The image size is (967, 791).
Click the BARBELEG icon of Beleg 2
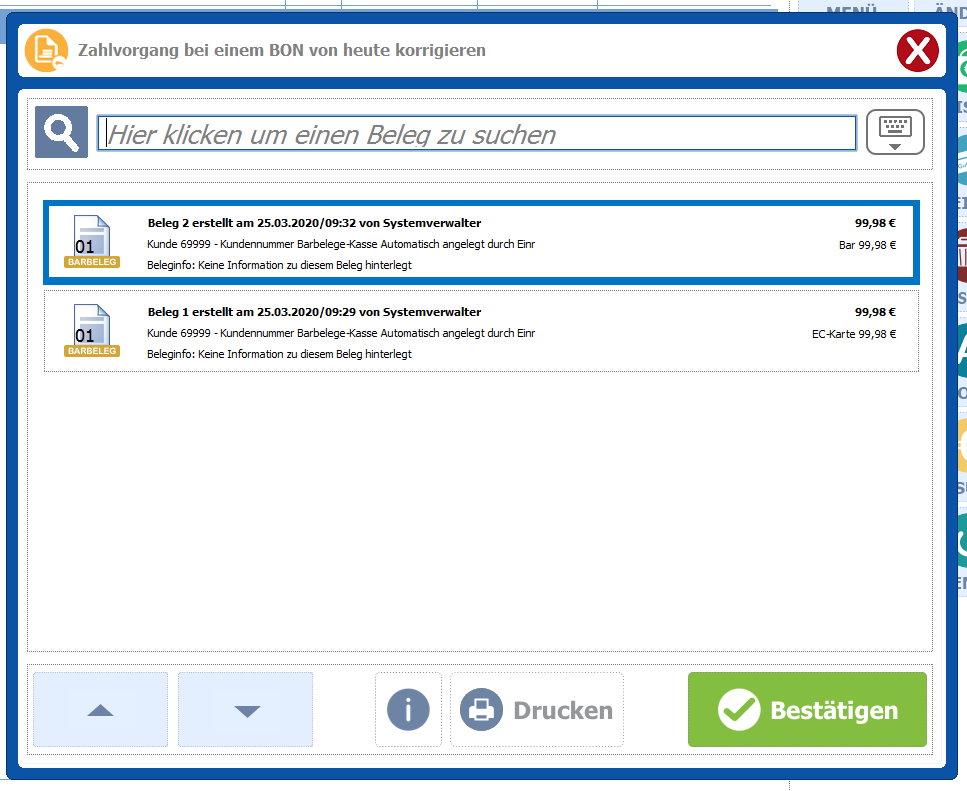tap(92, 243)
